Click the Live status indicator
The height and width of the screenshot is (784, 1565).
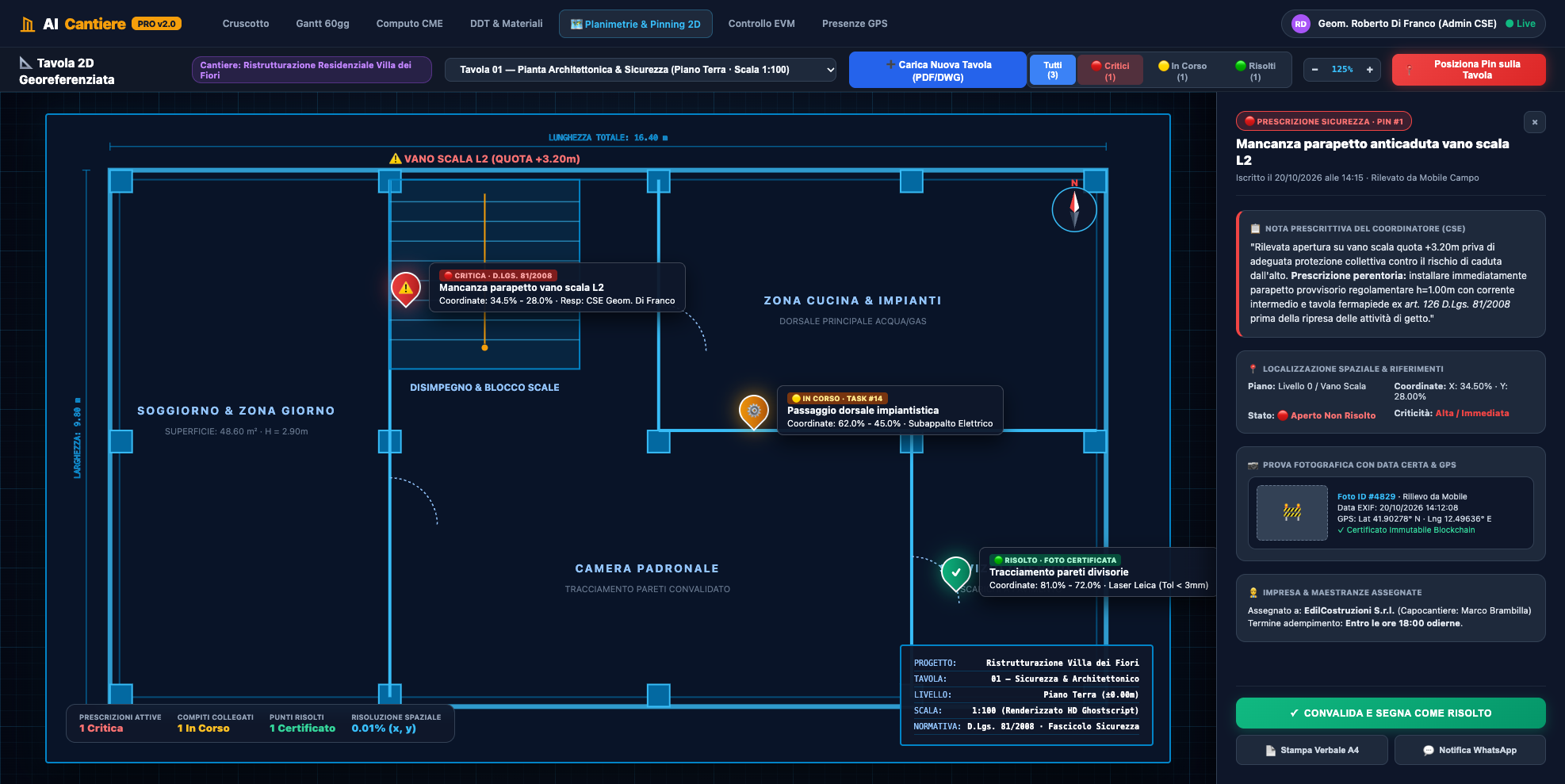pos(1521,24)
